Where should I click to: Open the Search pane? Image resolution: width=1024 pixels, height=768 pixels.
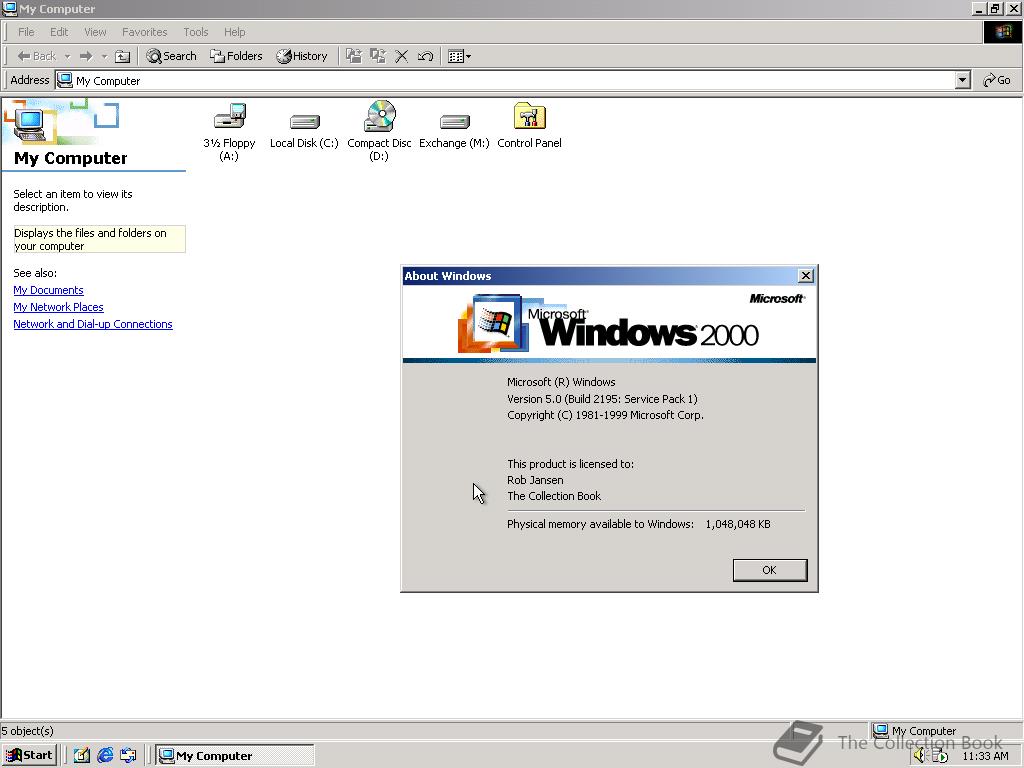tap(171, 56)
